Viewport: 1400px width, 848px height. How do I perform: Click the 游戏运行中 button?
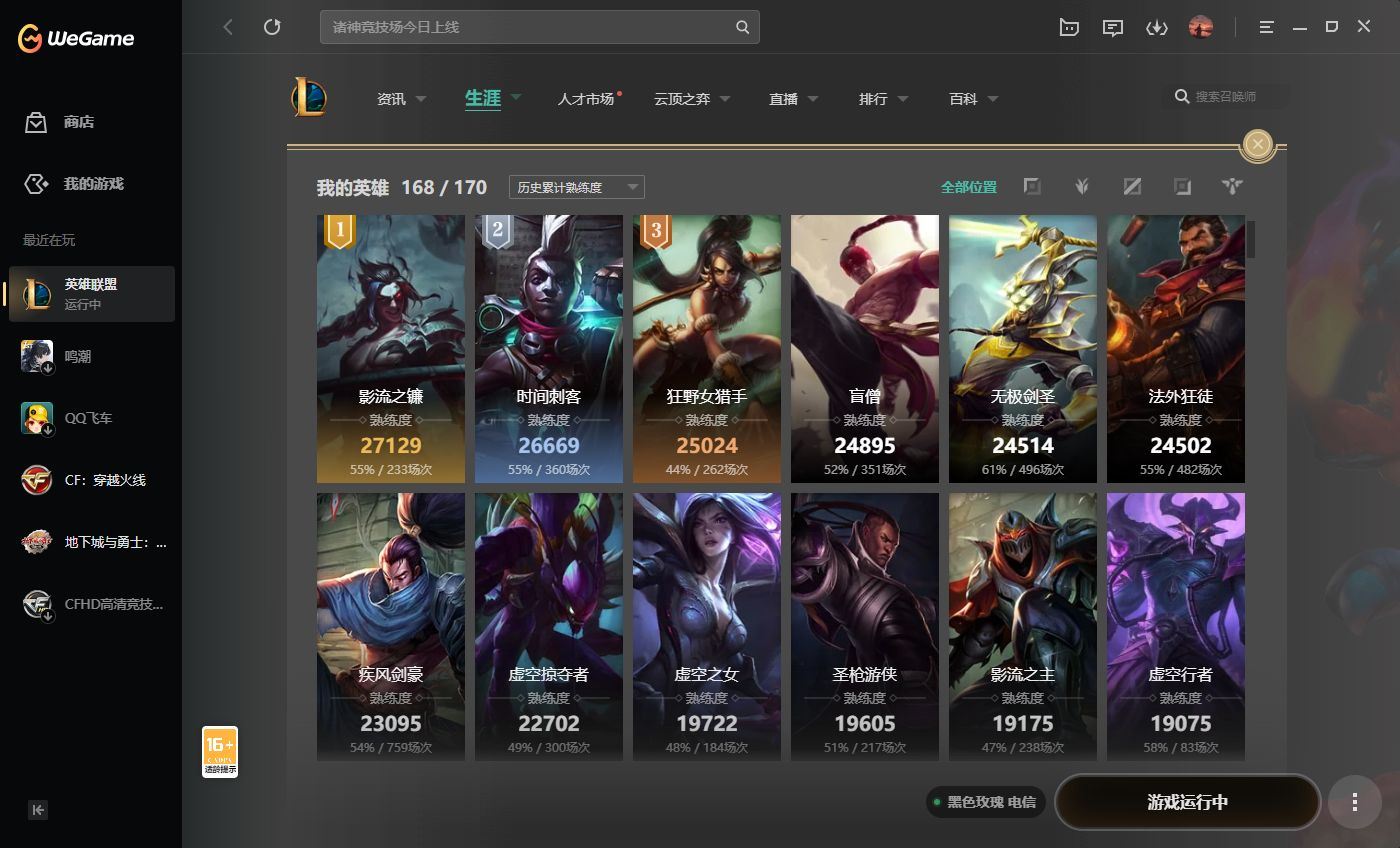tap(1187, 802)
